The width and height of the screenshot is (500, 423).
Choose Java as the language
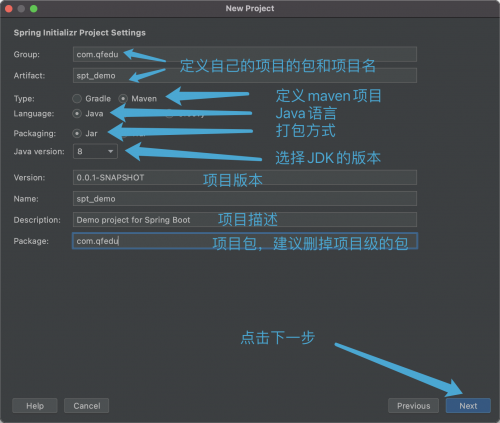[x=77, y=114]
